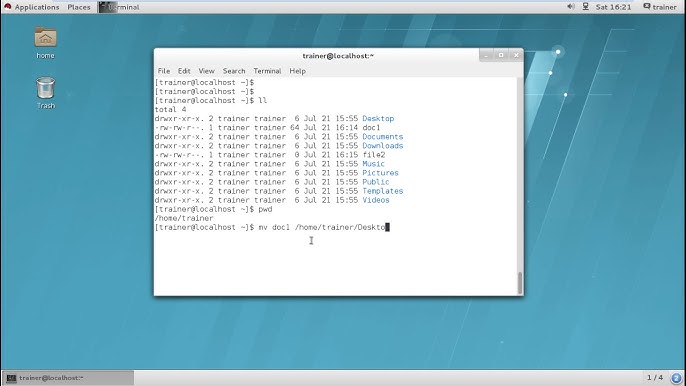Open the Applications menu
Screen dimensions: 686x386
[x=37, y=7]
